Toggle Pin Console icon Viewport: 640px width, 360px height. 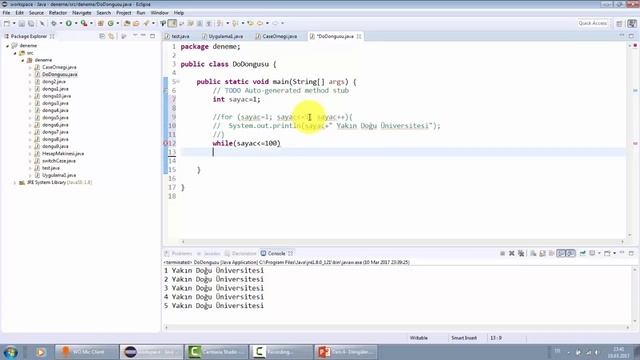[x=583, y=253]
